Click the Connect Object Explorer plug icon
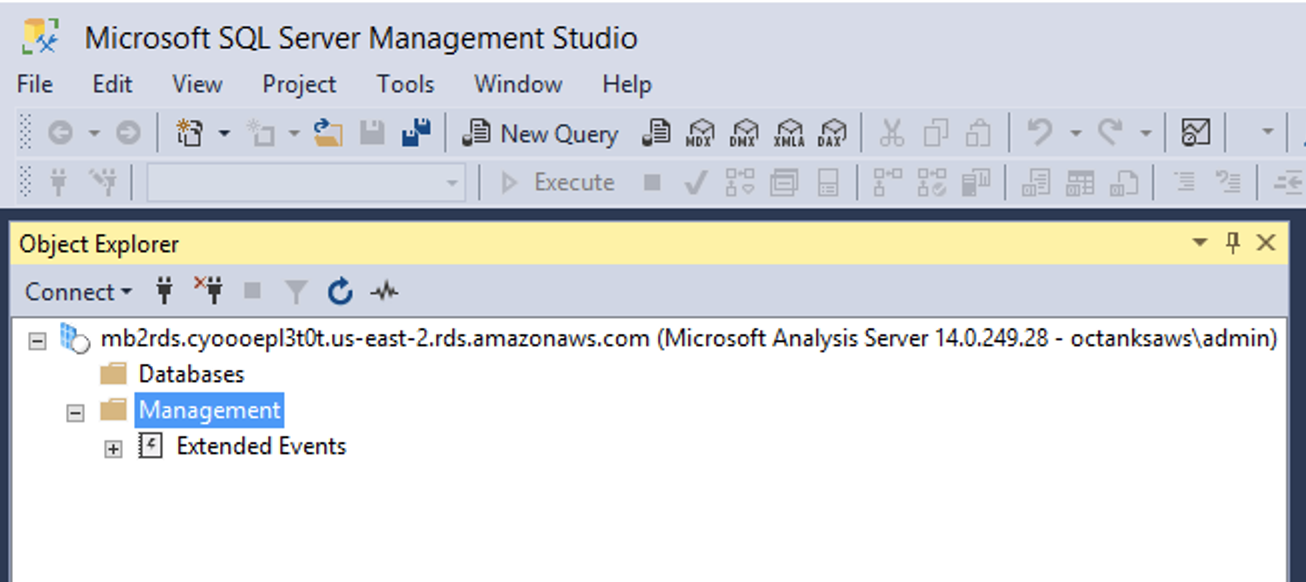This screenshot has width=1306, height=582. tap(165, 291)
